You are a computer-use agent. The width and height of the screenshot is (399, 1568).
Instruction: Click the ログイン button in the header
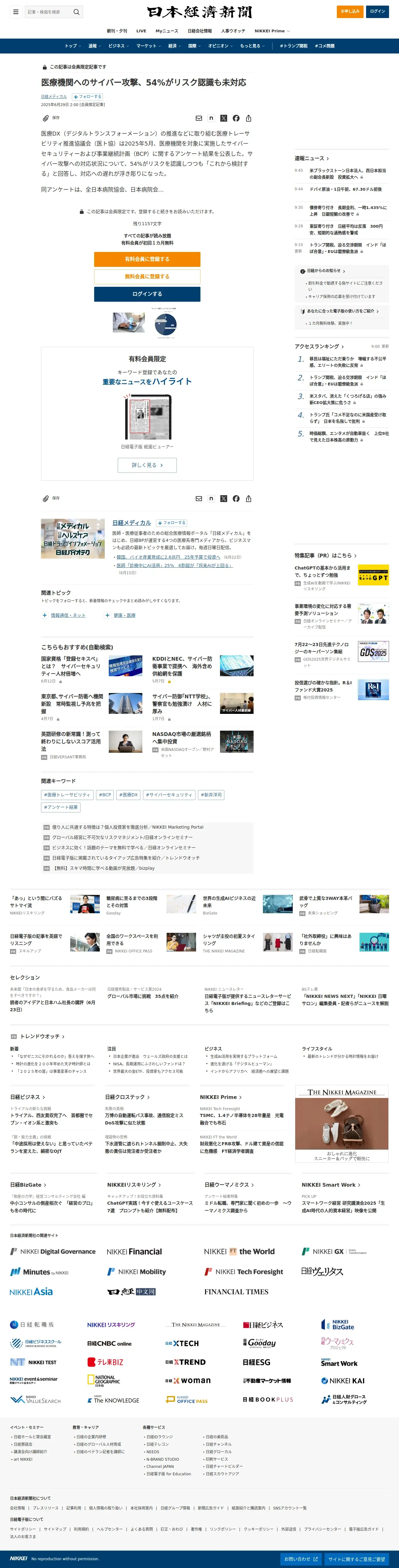coord(378,12)
